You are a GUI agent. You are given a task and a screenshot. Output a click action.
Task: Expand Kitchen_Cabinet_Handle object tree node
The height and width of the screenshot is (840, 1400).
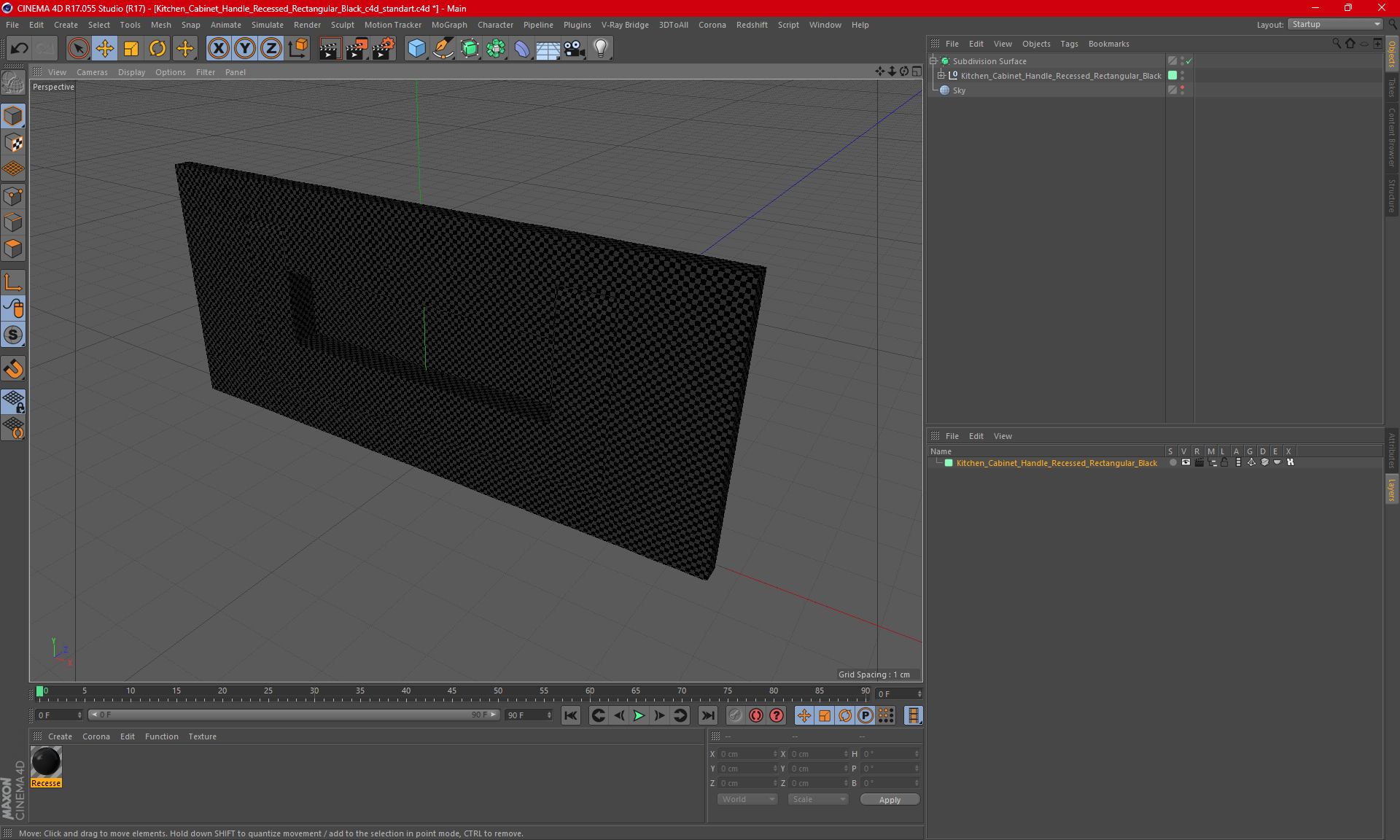coord(941,76)
